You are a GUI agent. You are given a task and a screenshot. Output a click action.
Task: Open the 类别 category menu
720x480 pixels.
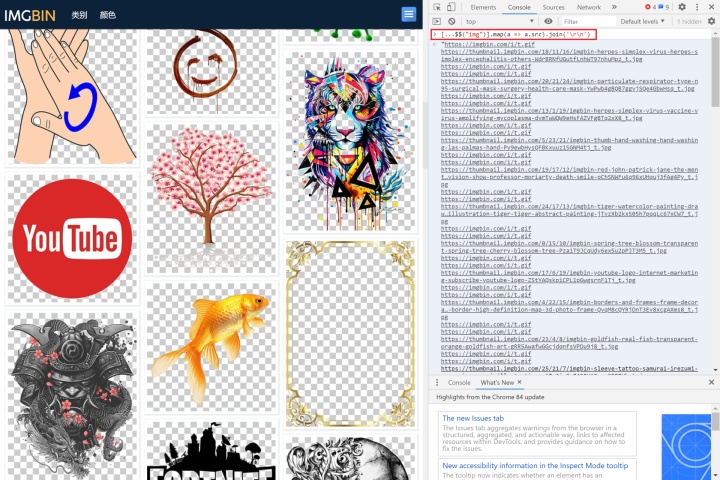[79, 15]
